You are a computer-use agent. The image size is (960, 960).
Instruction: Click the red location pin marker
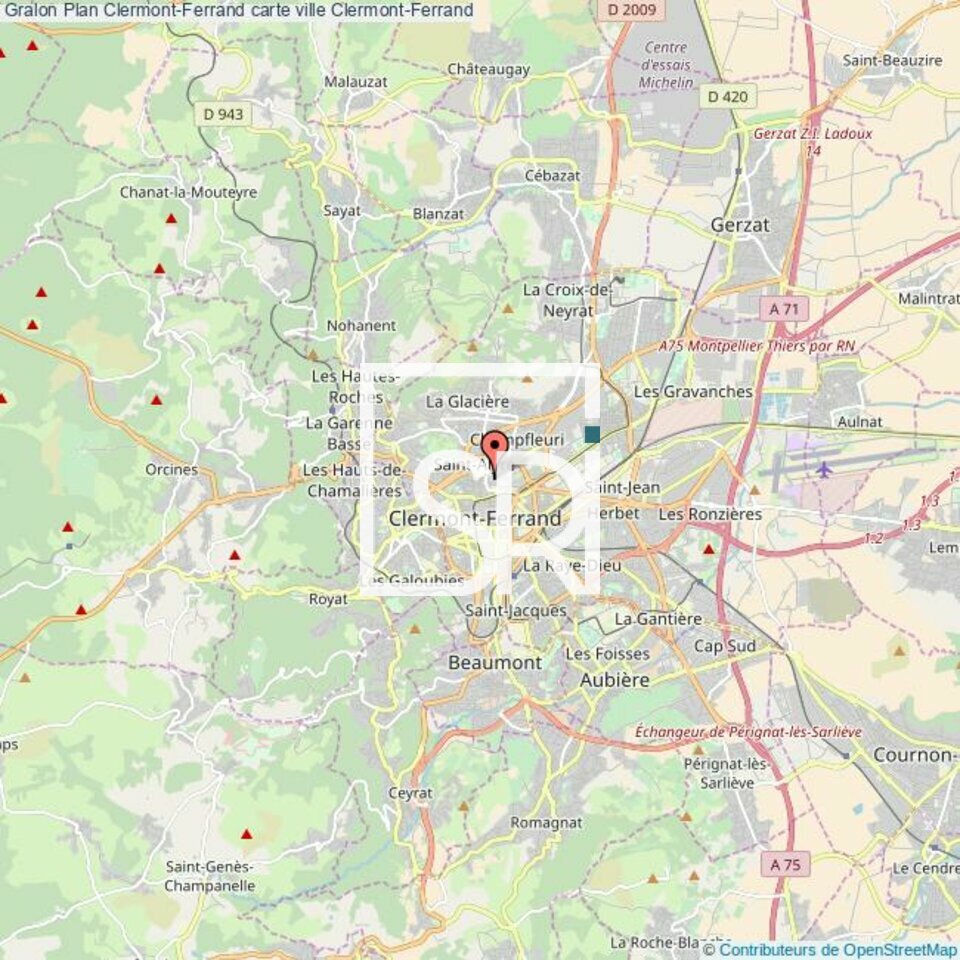pos(494,448)
